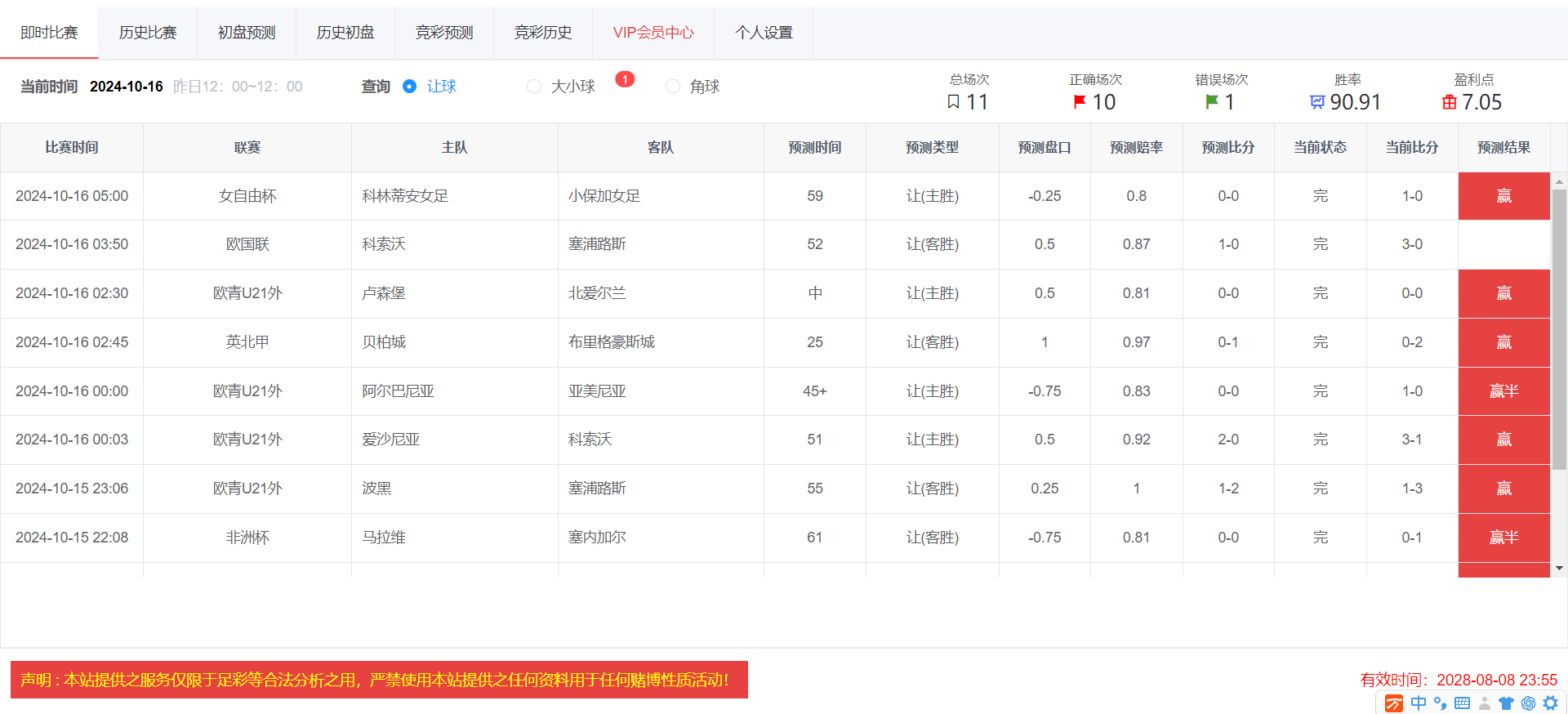This screenshot has height=714, width=1568.
Task: Click the 赢半 result for 马拉维 row
Action: pos(1504,538)
